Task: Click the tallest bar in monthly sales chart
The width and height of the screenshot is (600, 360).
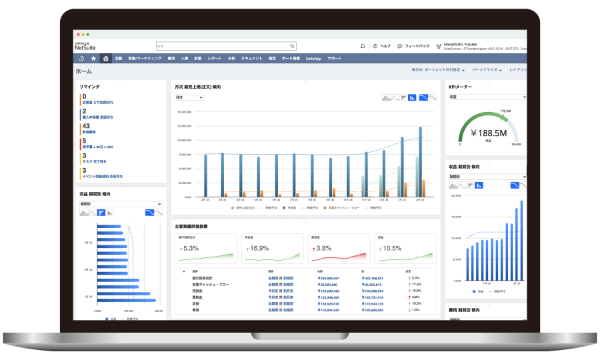Action: tap(420, 162)
